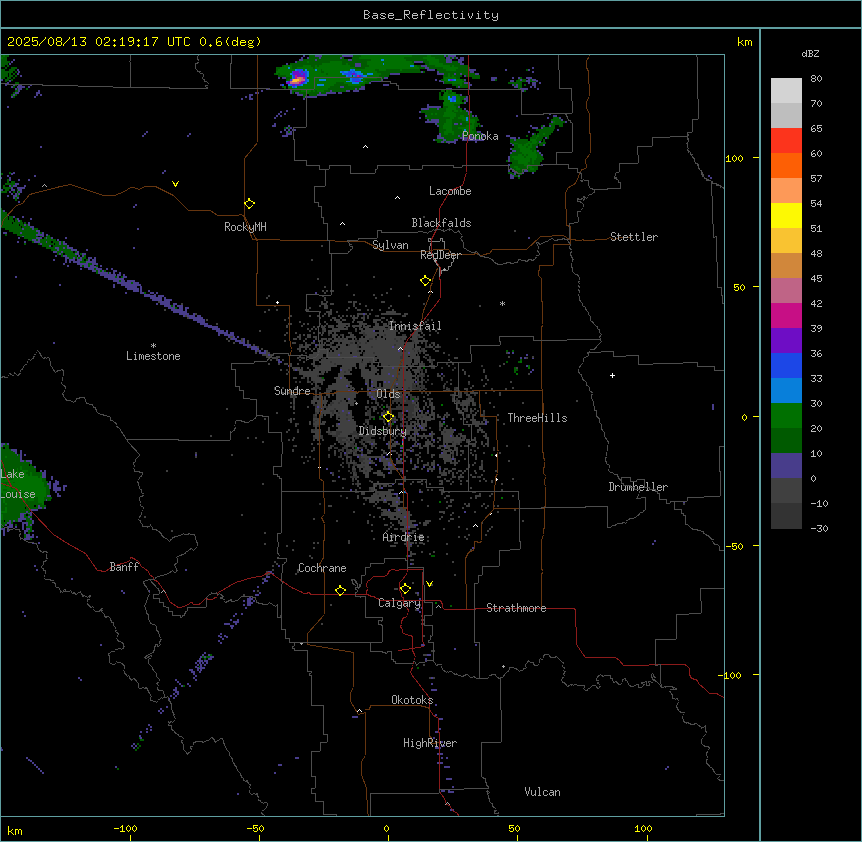The image size is (862, 842).
Task: Select the ThreeHills label
Action: 537,418
